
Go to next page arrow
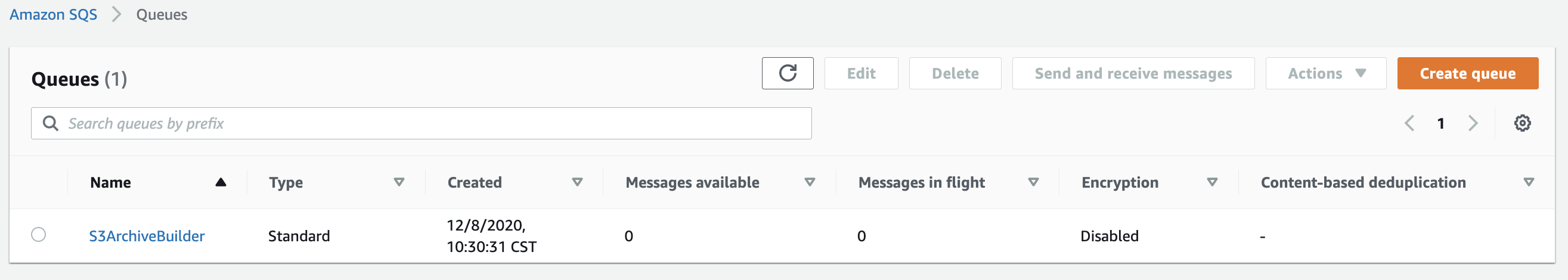tap(1473, 123)
